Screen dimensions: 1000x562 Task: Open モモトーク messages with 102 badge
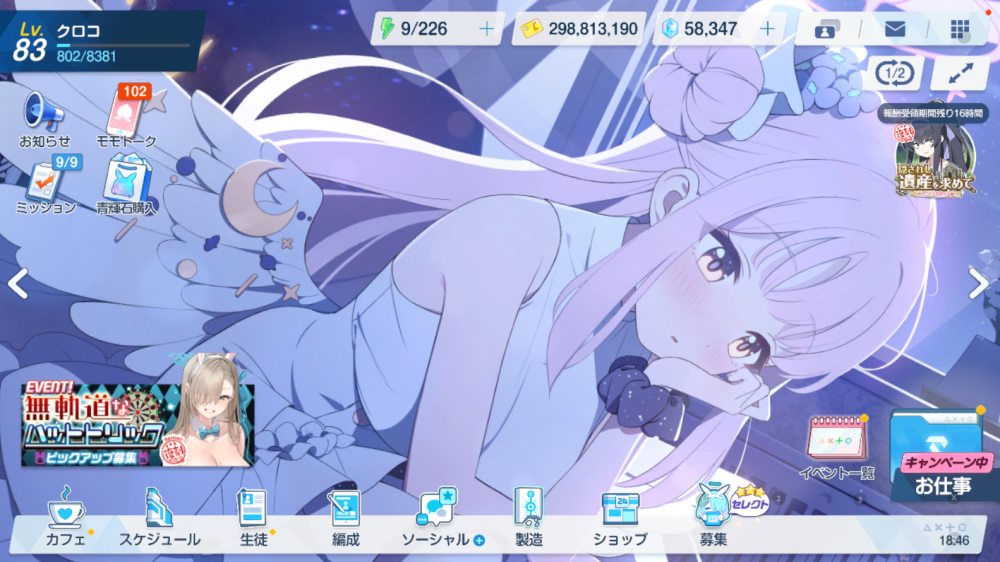click(126, 115)
